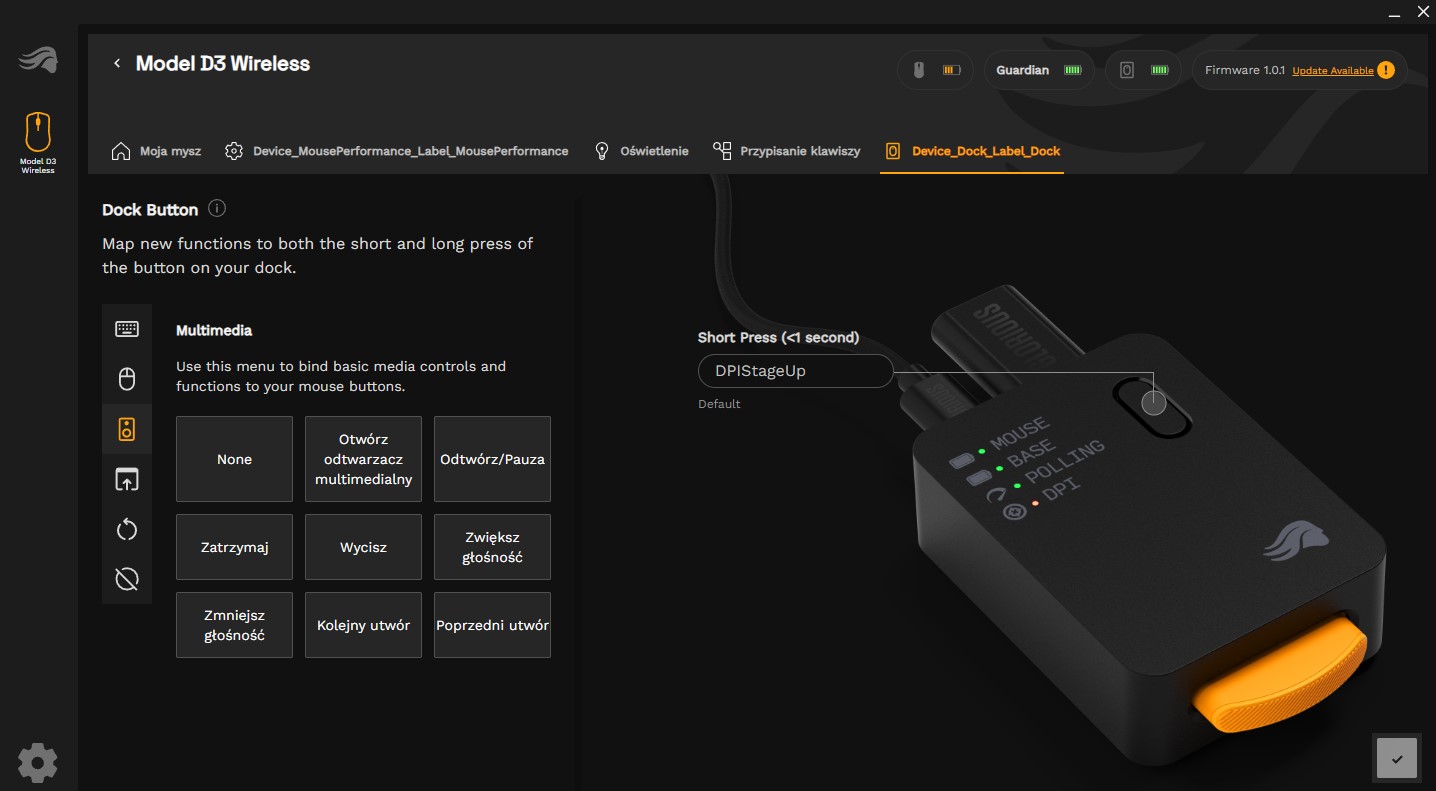
Task: Select the multimedia speaker category icon
Action: tap(127, 429)
